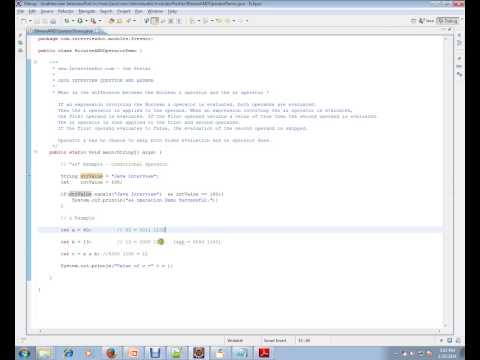Click the editor's horizontal scrollbar
This screenshot has height=360, width=480.
240,331
